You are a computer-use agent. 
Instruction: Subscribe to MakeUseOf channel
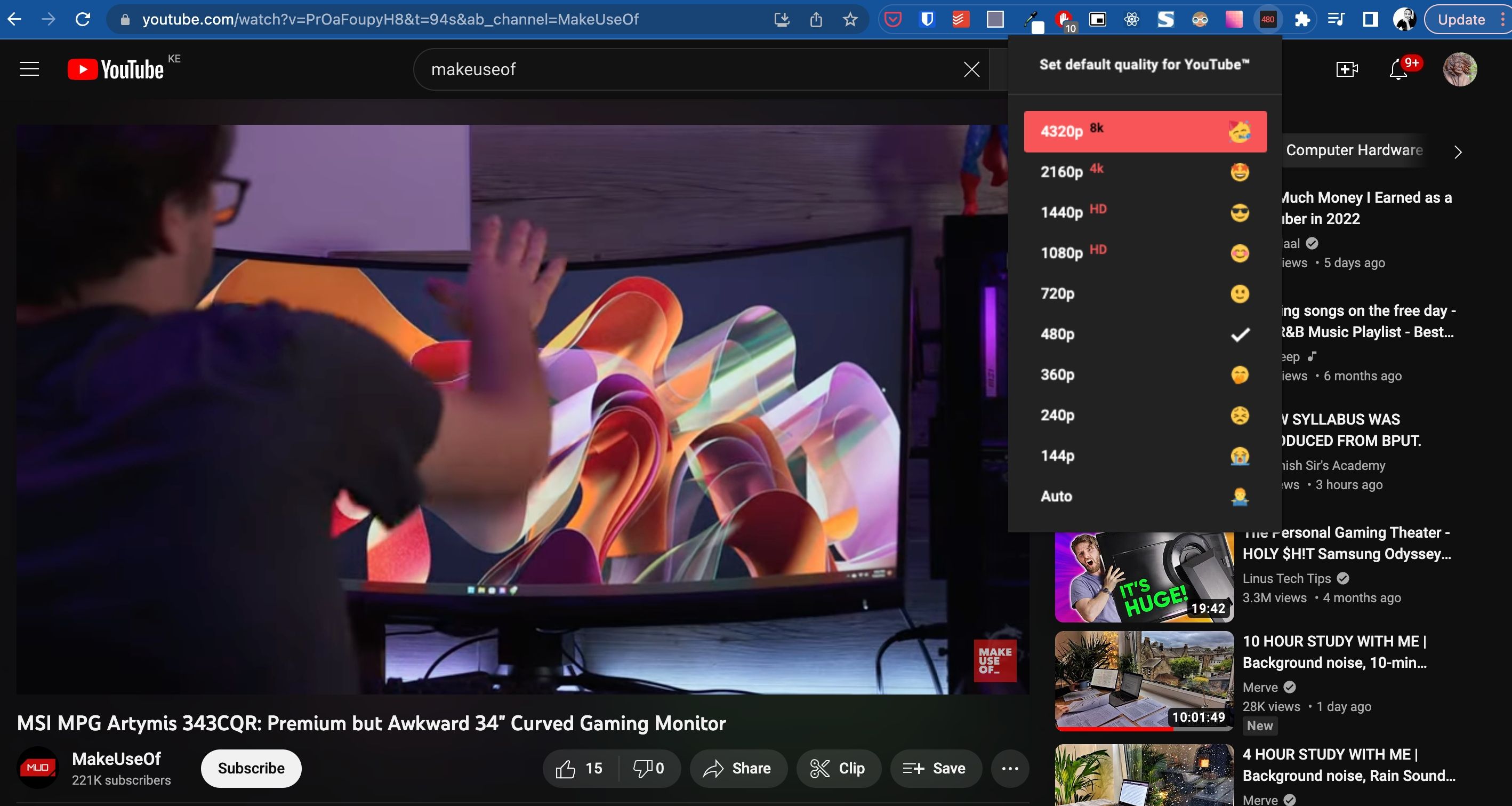[251, 769]
